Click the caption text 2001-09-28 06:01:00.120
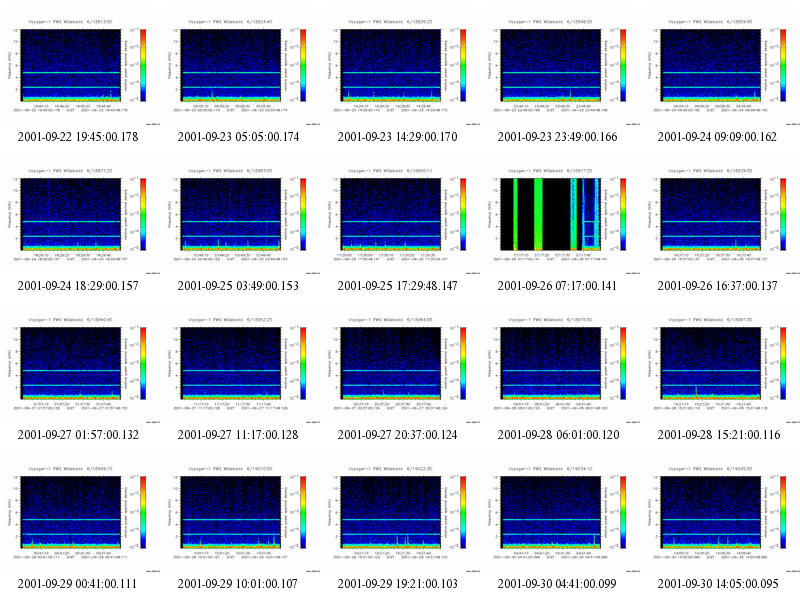Viewport: 800px width, 596px height. tap(559, 435)
